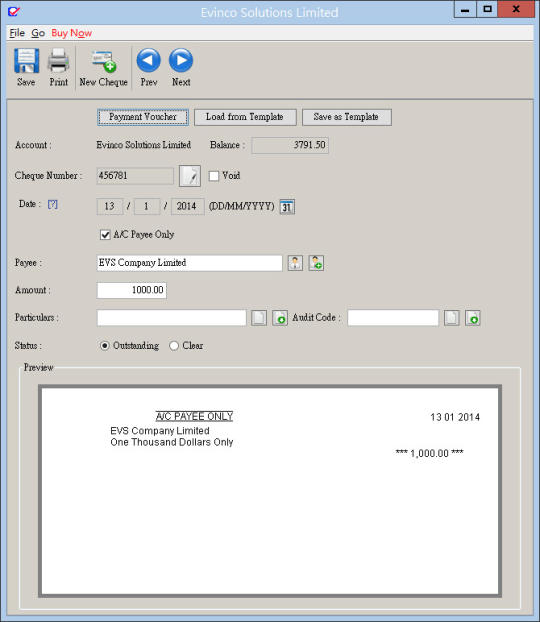Click the Evinco Solutions Limited account name
Viewport: 540px width, 622px height.
[144, 145]
